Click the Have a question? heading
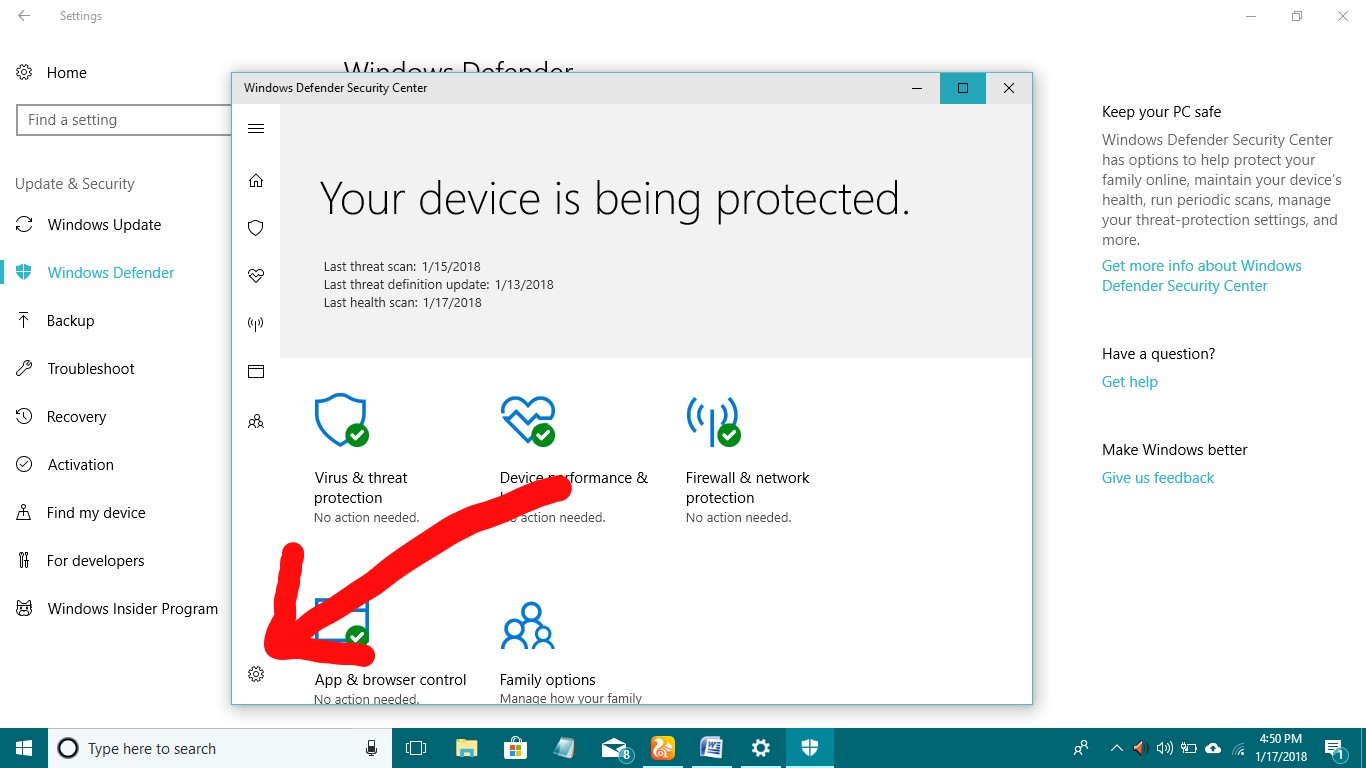 coord(1158,354)
